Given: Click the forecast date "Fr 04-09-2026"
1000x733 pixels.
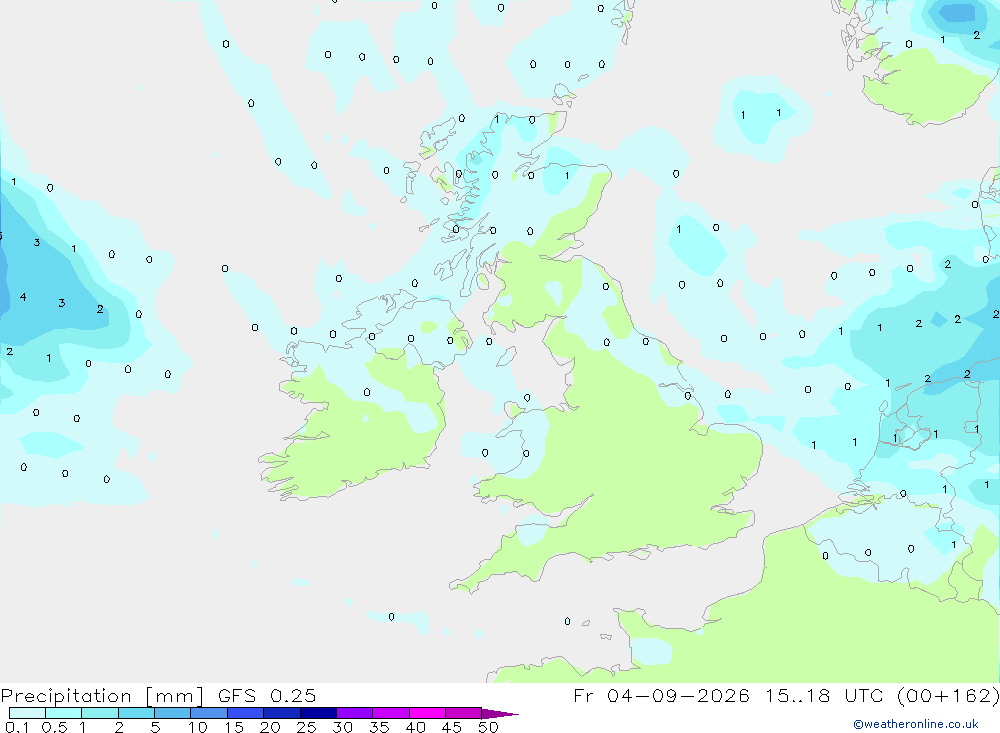Looking at the screenshot, I should point(661,695).
